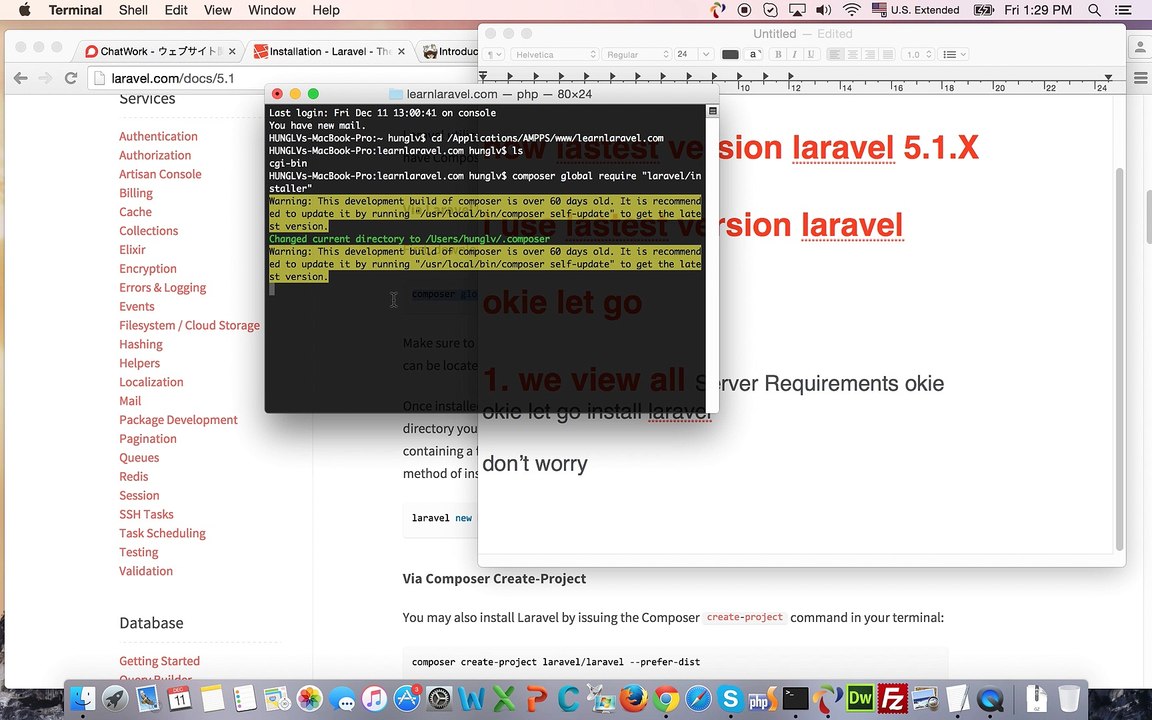The image size is (1152, 720).
Task: Open line spacing 1.0 dropdown
Action: pos(918,54)
